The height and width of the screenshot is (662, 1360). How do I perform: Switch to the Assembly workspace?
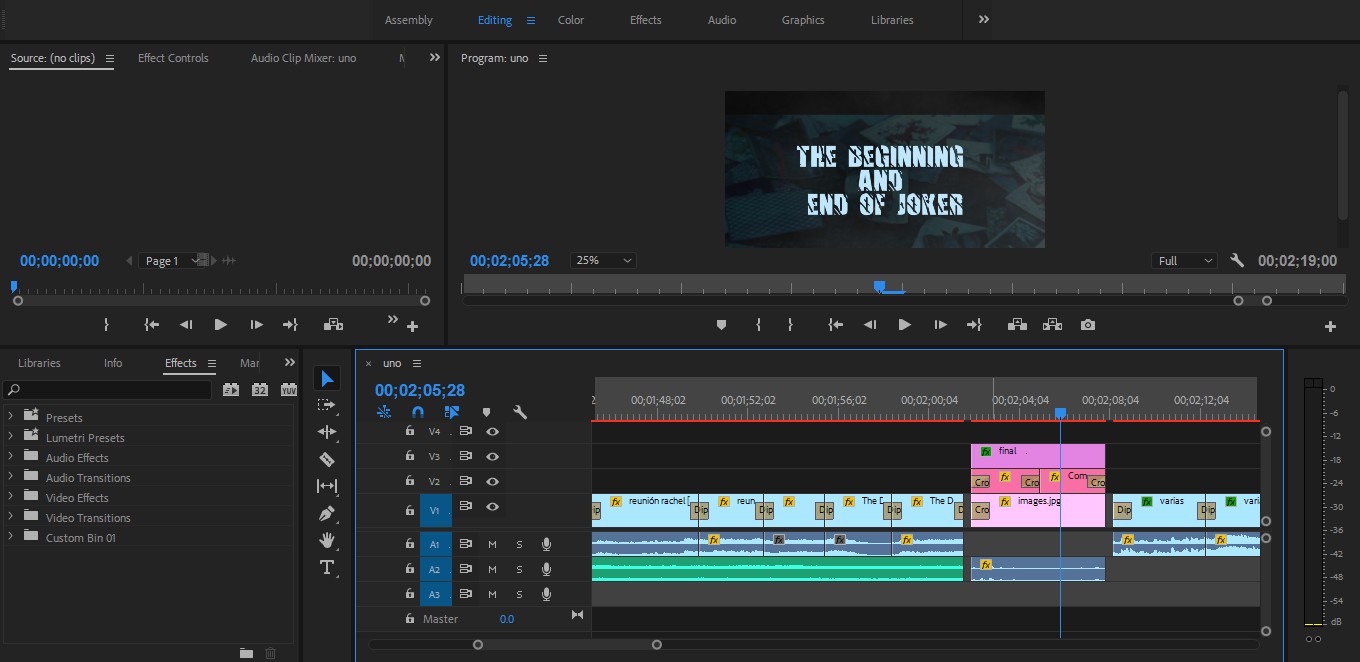[409, 20]
